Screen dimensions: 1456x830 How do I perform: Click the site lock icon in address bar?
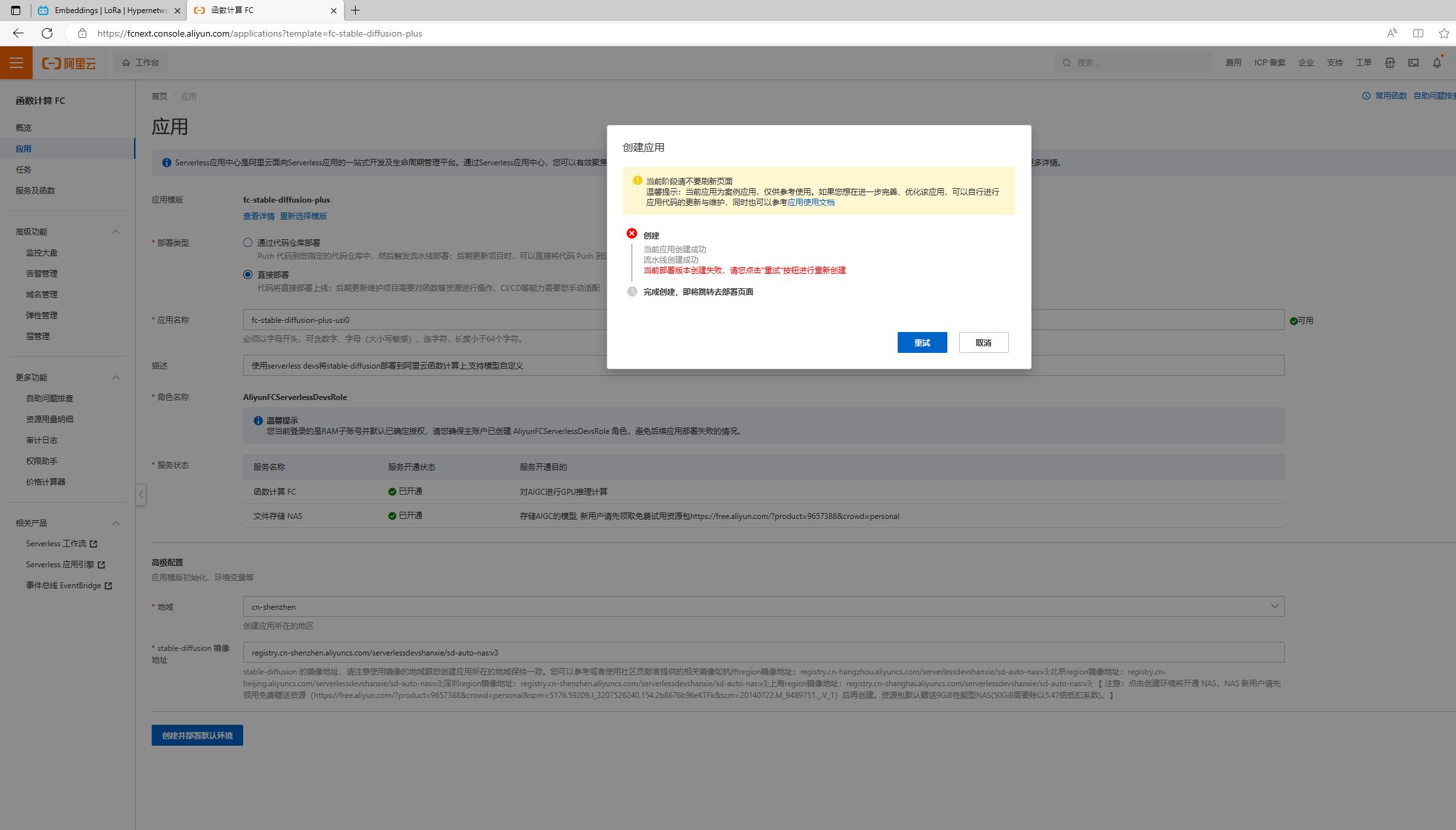click(82, 33)
